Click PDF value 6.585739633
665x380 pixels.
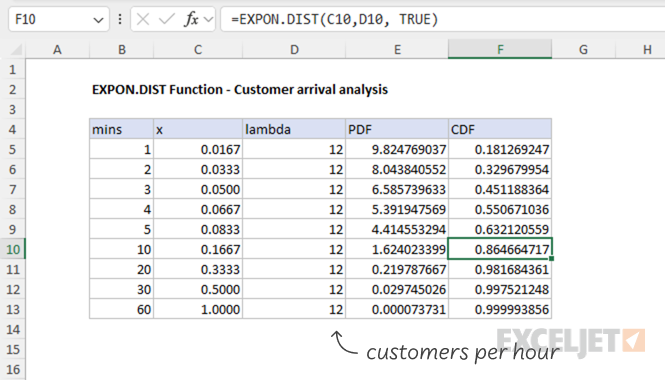coord(397,189)
